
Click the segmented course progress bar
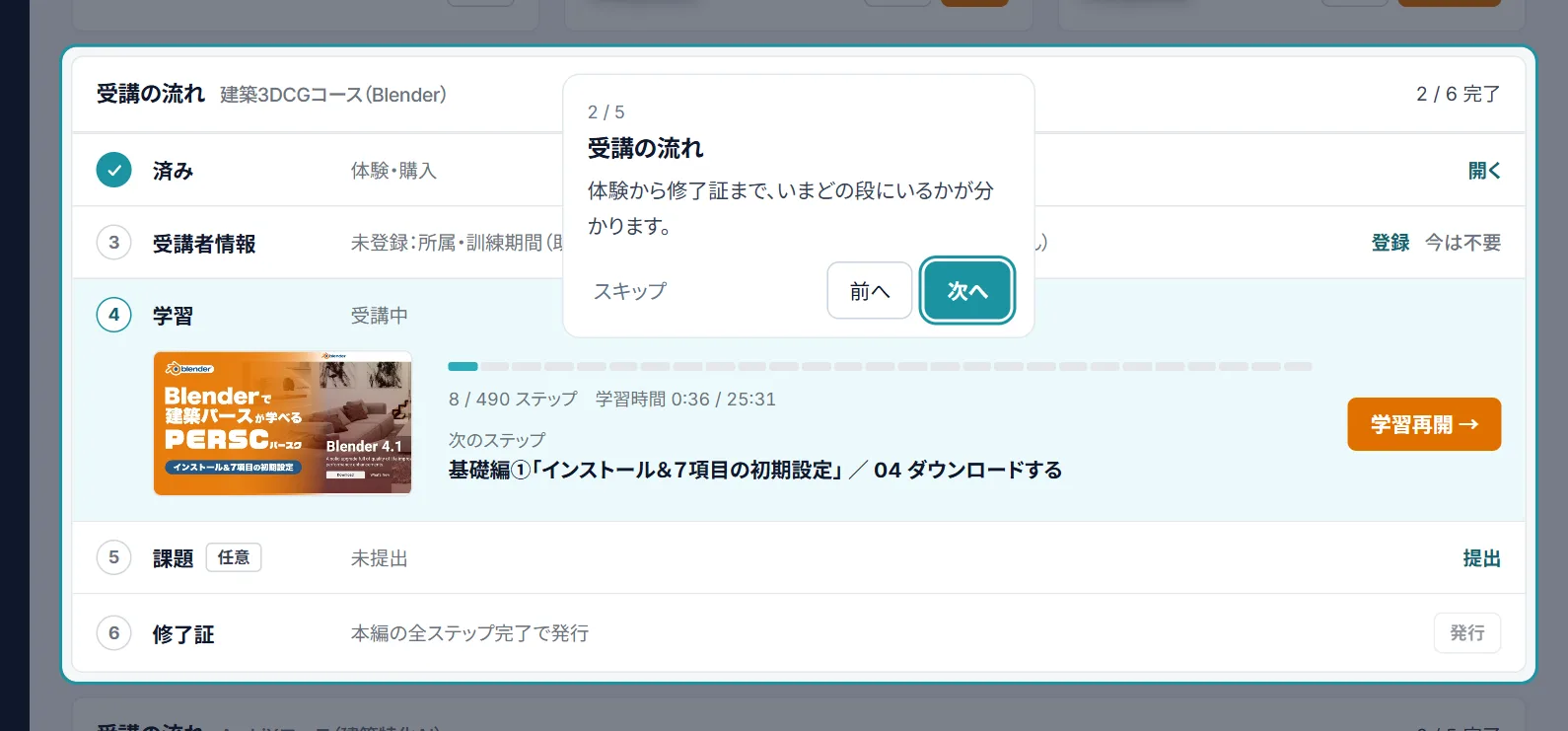(x=880, y=366)
